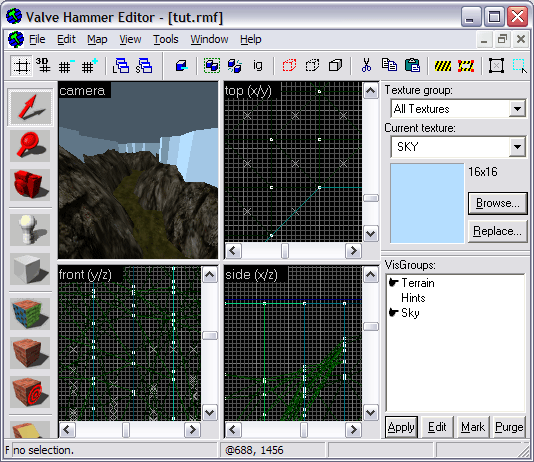The image size is (534, 462).
Task: Click the light blue SKY texture preview
Action: tap(427, 203)
